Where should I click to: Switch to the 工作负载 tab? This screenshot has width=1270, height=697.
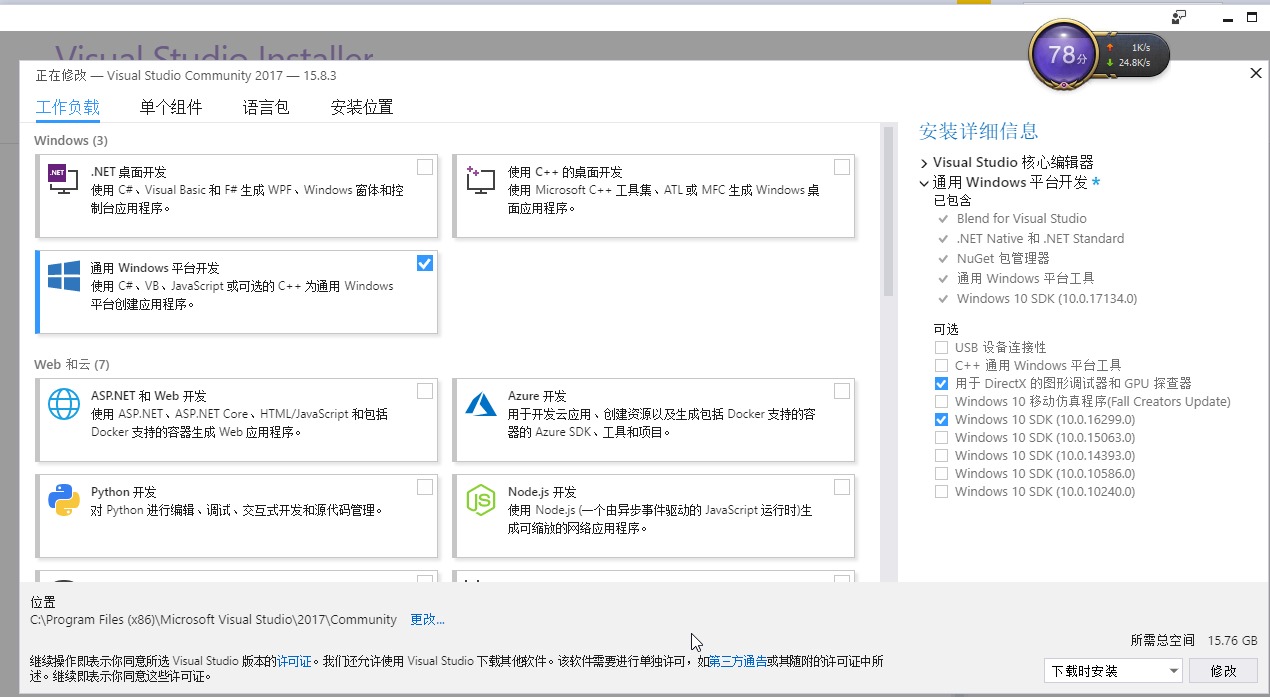click(x=68, y=108)
